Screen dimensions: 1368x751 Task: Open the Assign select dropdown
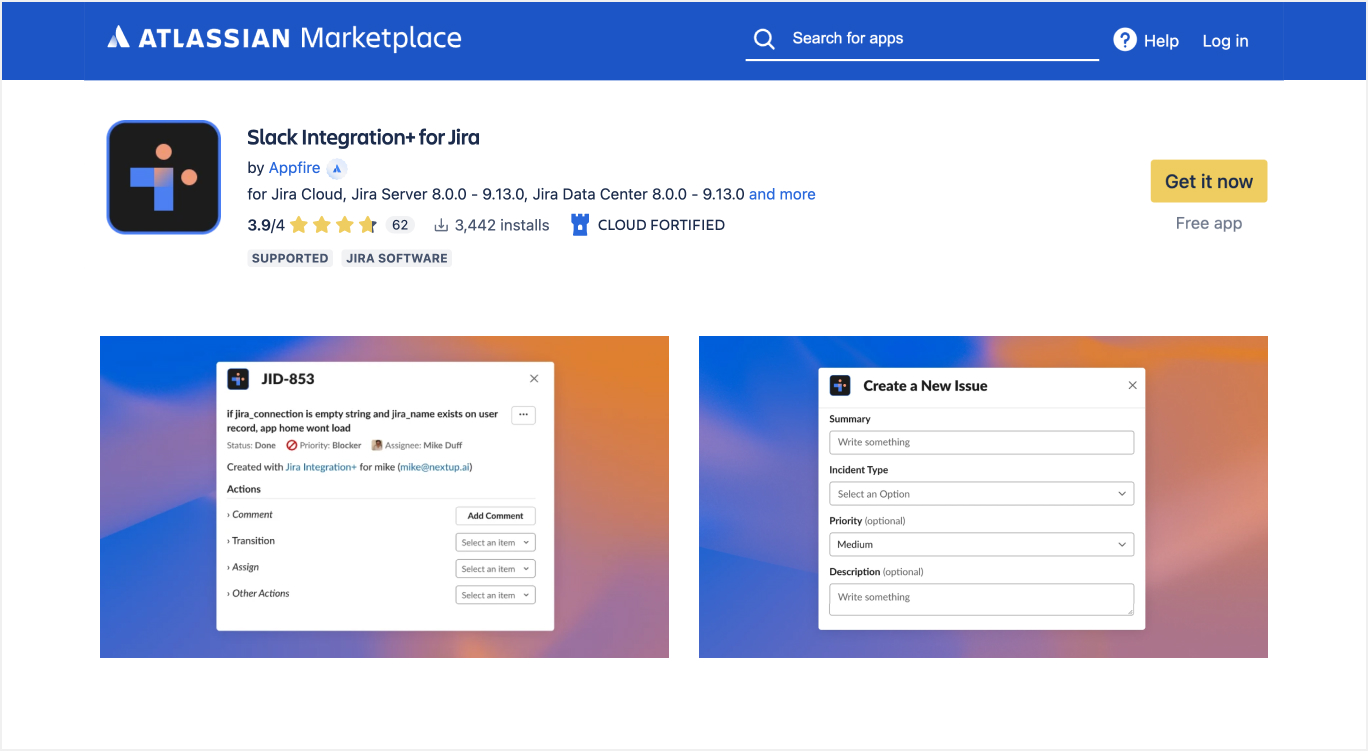(496, 568)
